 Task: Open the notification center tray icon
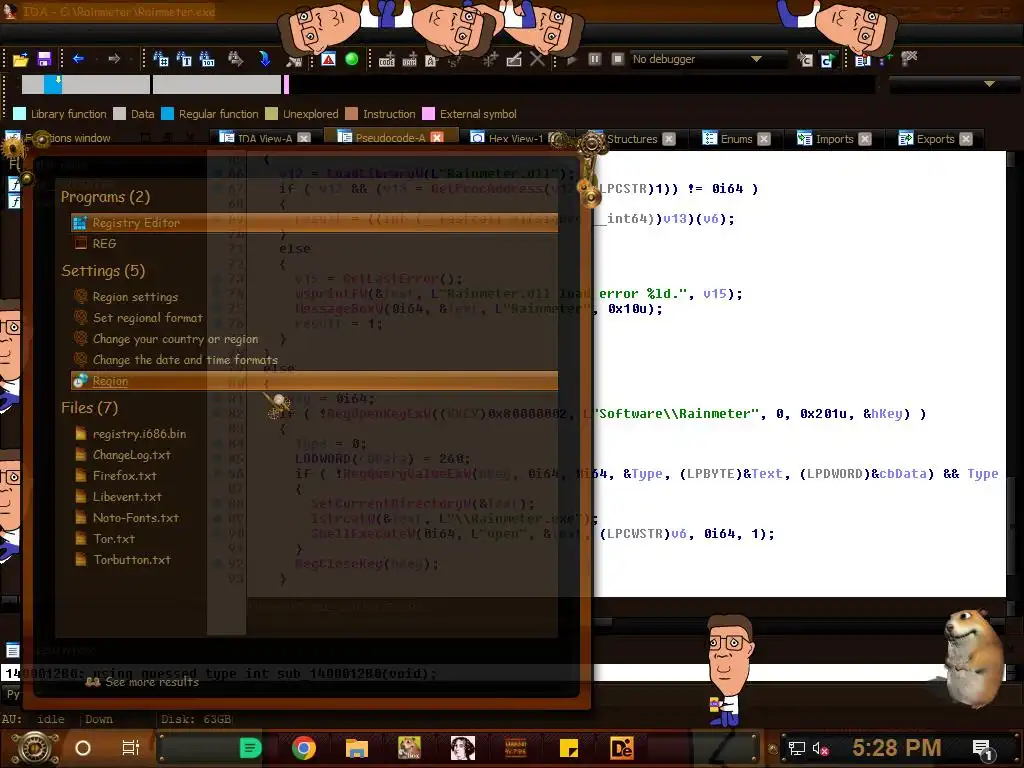click(x=983, y=749)
